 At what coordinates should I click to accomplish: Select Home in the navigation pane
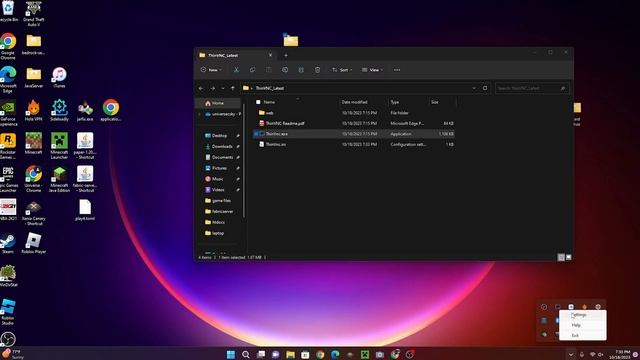pyautogui.click(x=218, y=103)
